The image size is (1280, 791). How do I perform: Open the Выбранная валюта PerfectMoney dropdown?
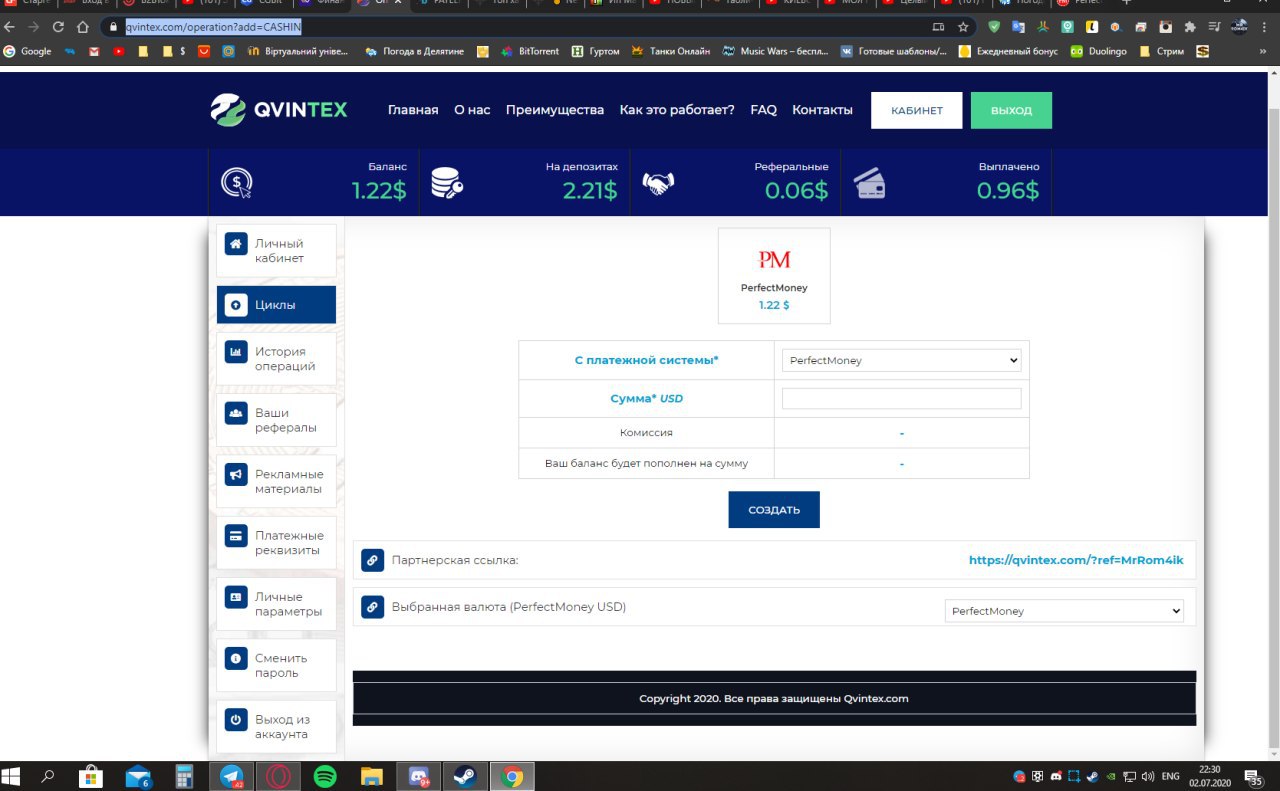(x=1064, y=611)
